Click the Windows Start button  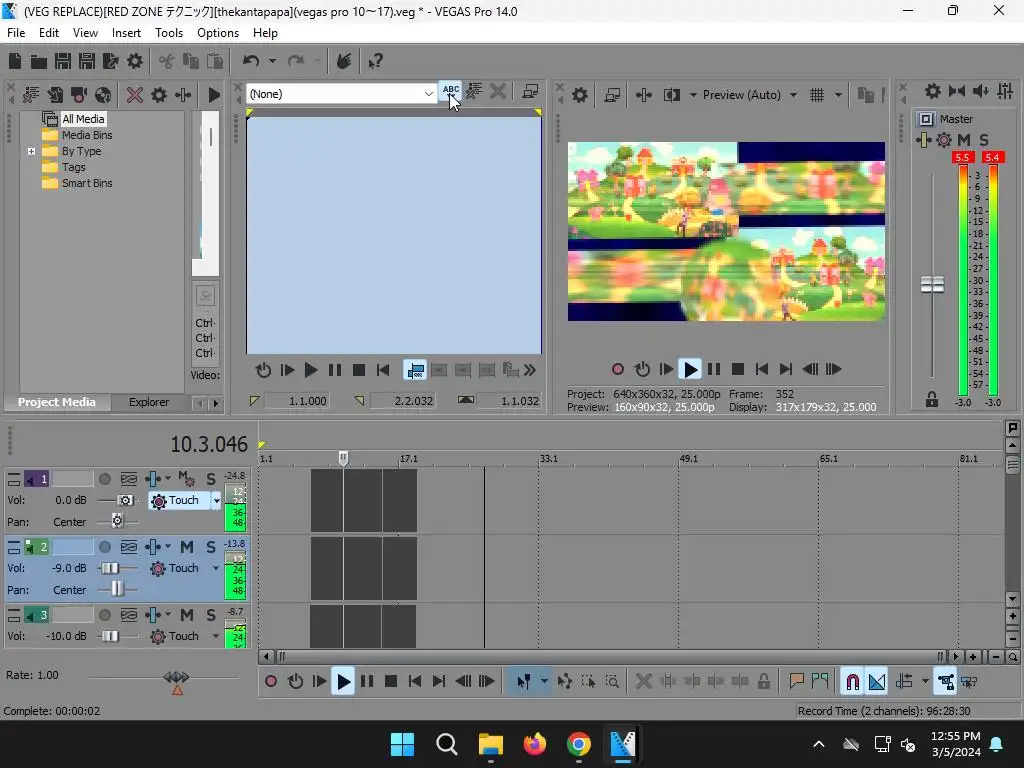pos(402,744)
